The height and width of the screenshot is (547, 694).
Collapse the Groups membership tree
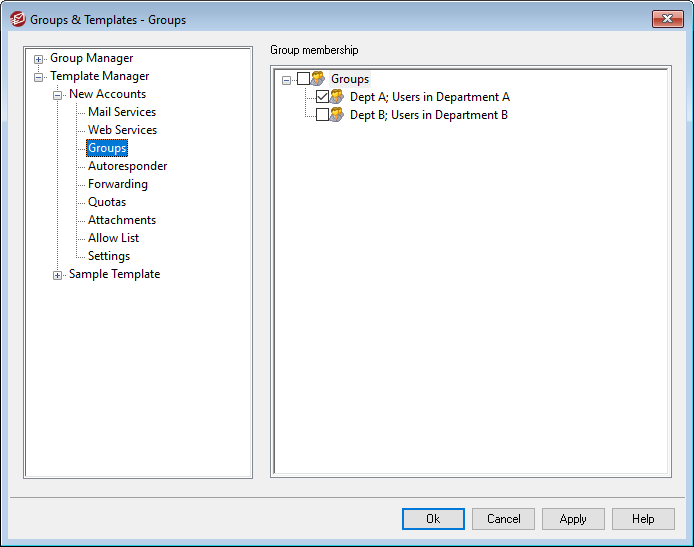(x=287, y=79)
